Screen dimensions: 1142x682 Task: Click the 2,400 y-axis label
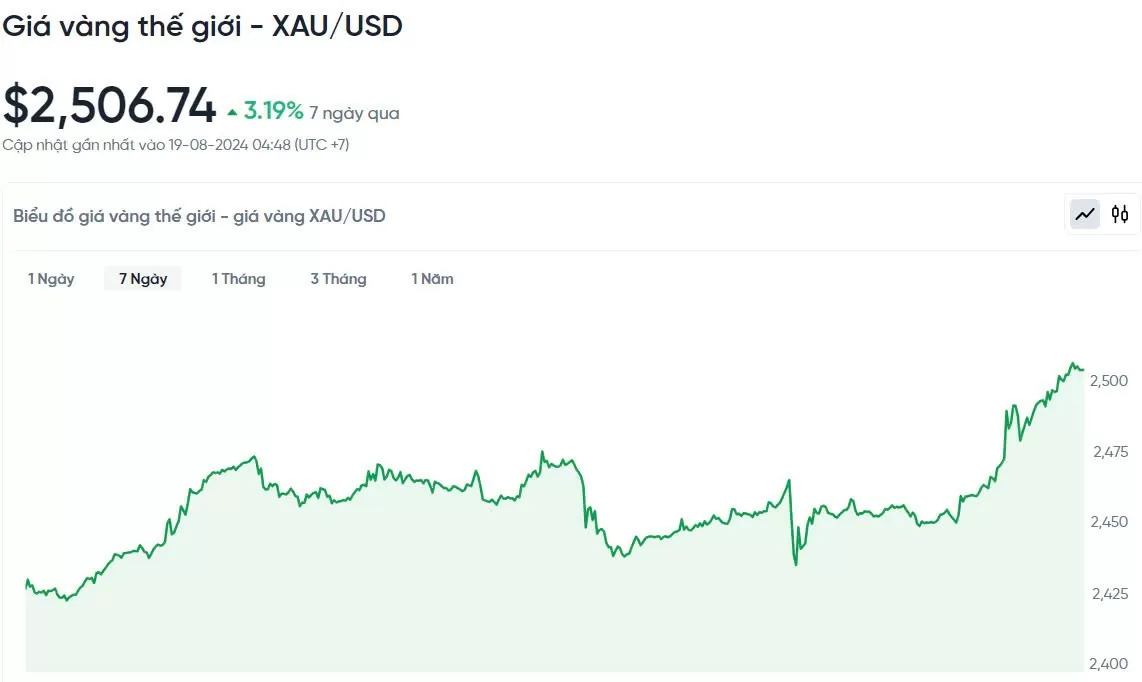[x=1108, y=664]
